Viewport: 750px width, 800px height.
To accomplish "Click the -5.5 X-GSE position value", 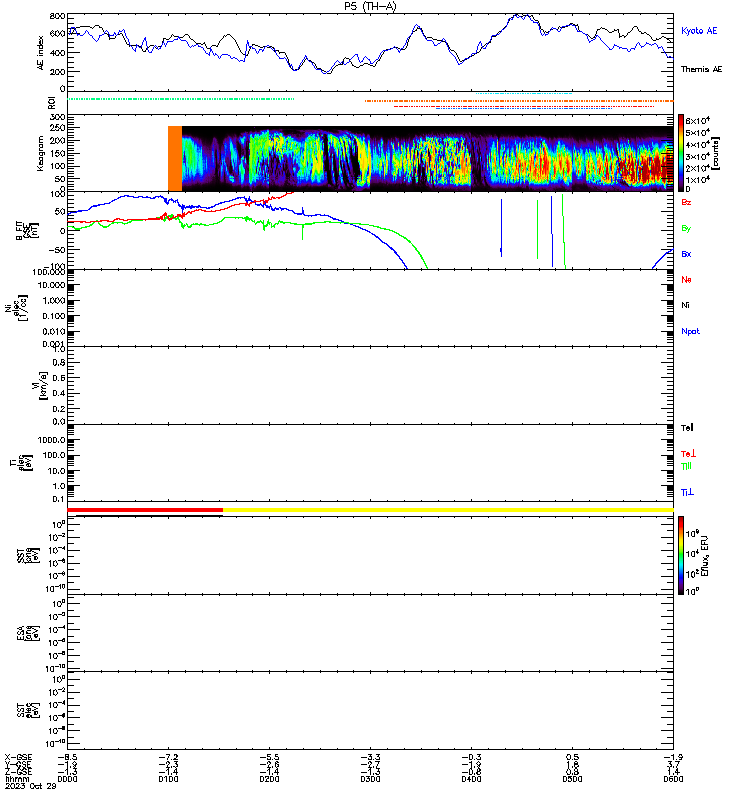I will coord(269,757).
